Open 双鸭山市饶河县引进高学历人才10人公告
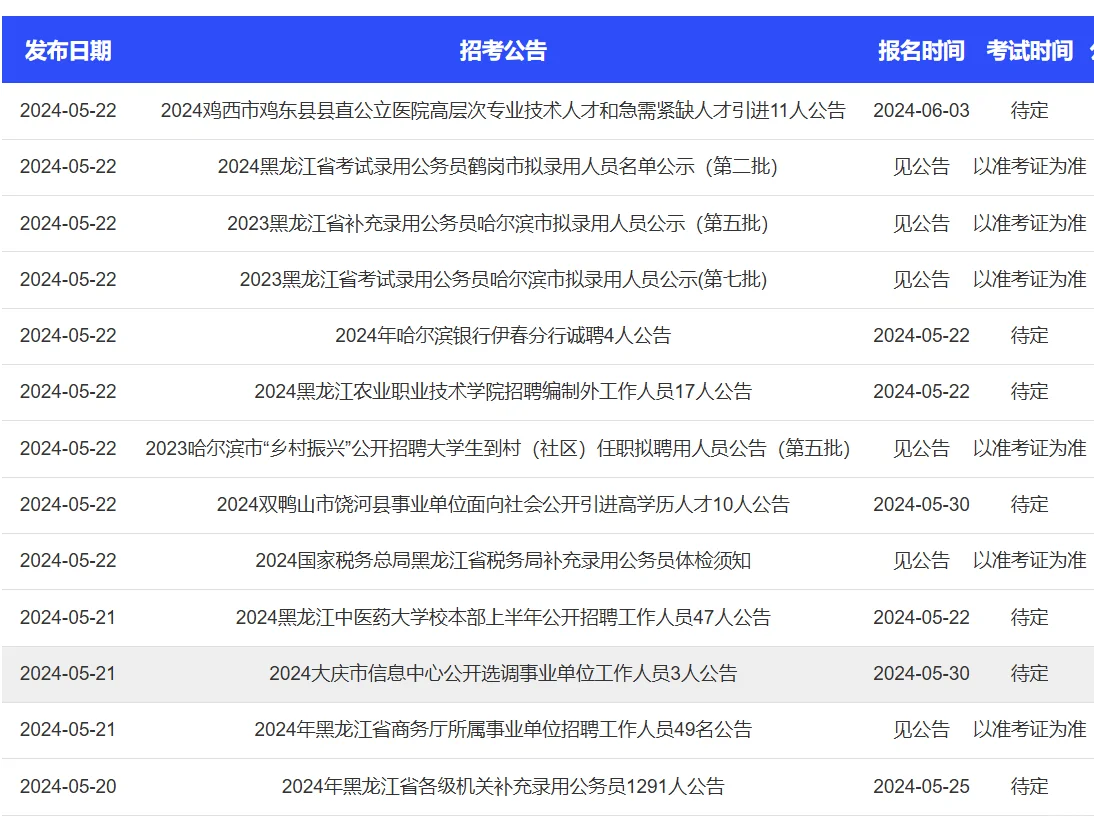The width and height of the screenshot is (1094, 829). pyautogui.click(x=502, y=504)
